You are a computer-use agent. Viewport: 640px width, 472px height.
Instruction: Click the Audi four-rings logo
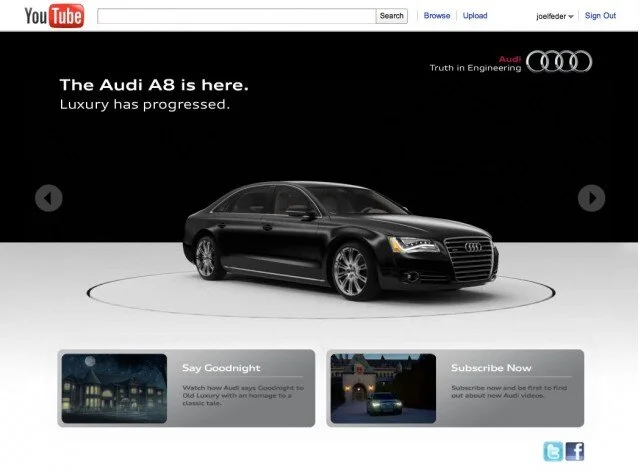coord(559,61)
